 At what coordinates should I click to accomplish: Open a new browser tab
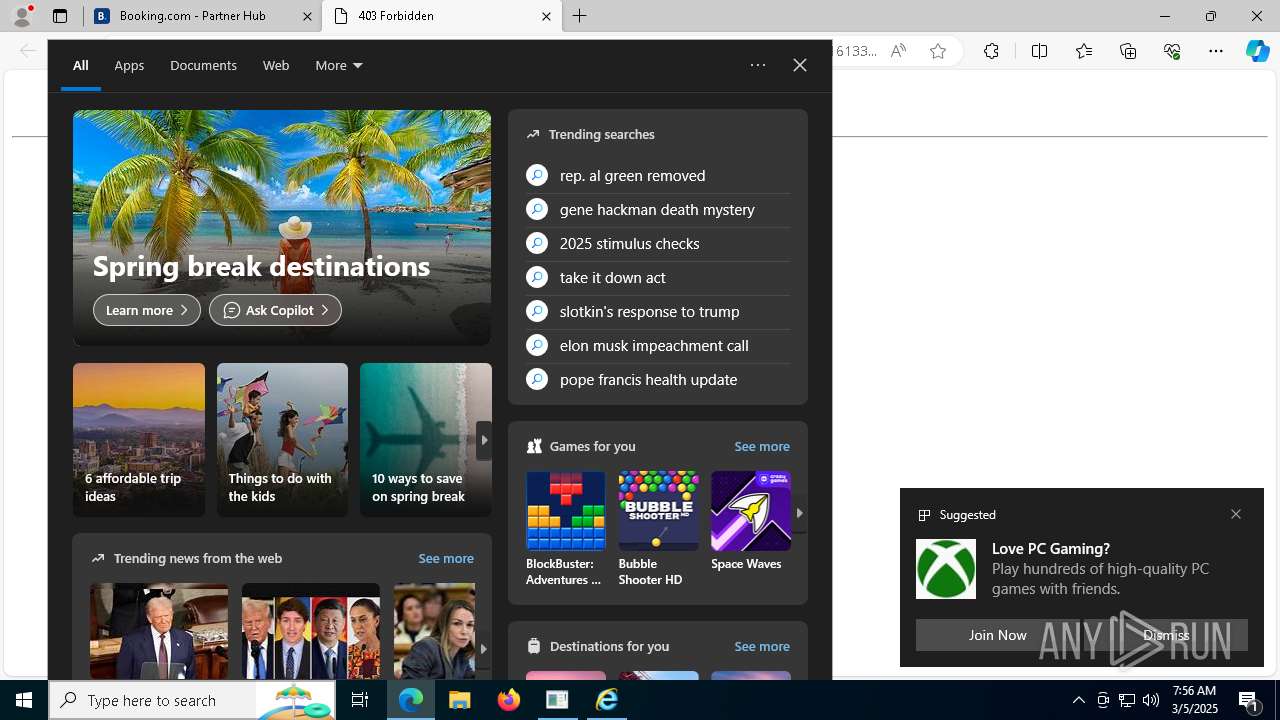point(580,16)
